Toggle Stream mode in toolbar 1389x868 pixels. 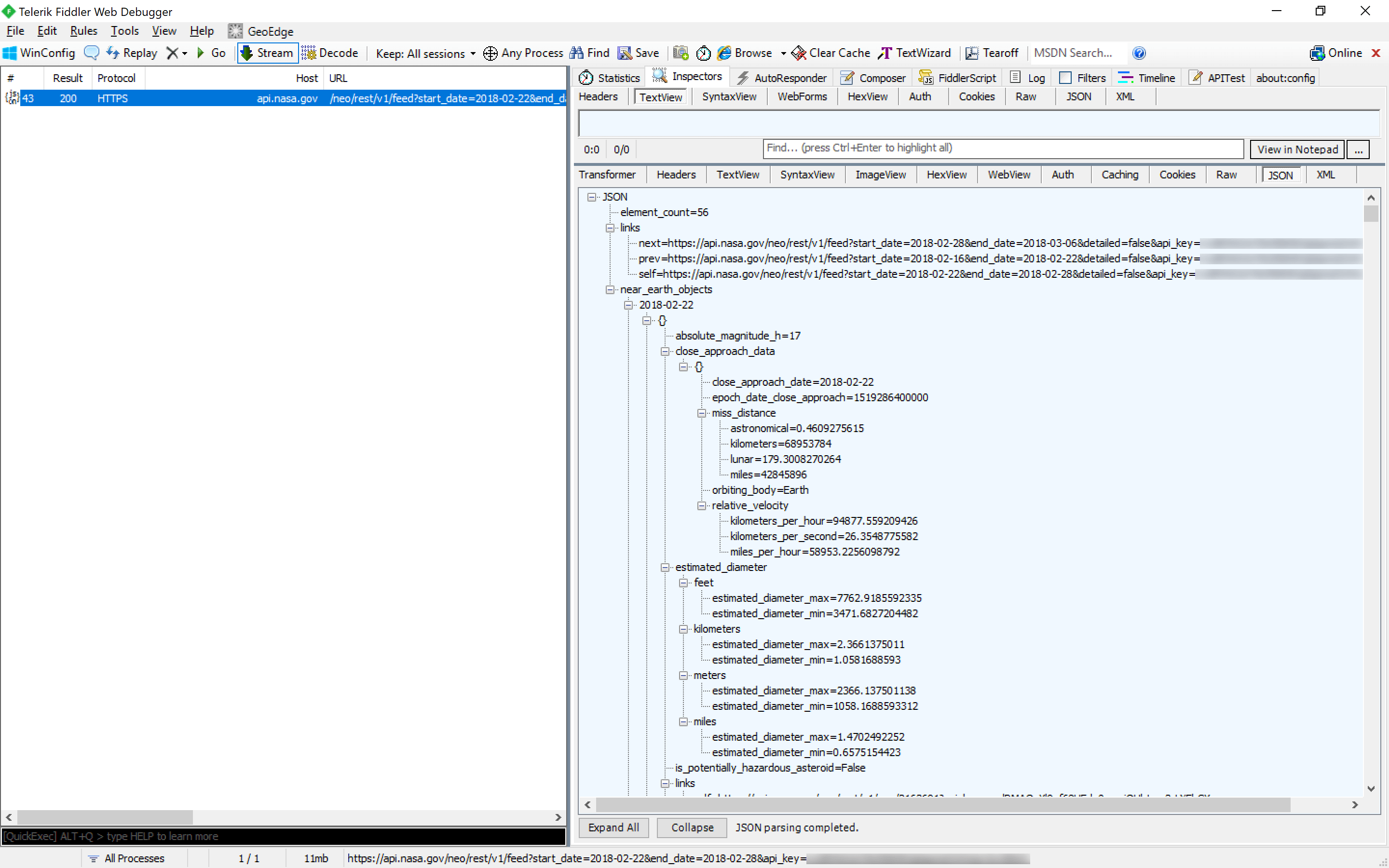coord(268,53)
